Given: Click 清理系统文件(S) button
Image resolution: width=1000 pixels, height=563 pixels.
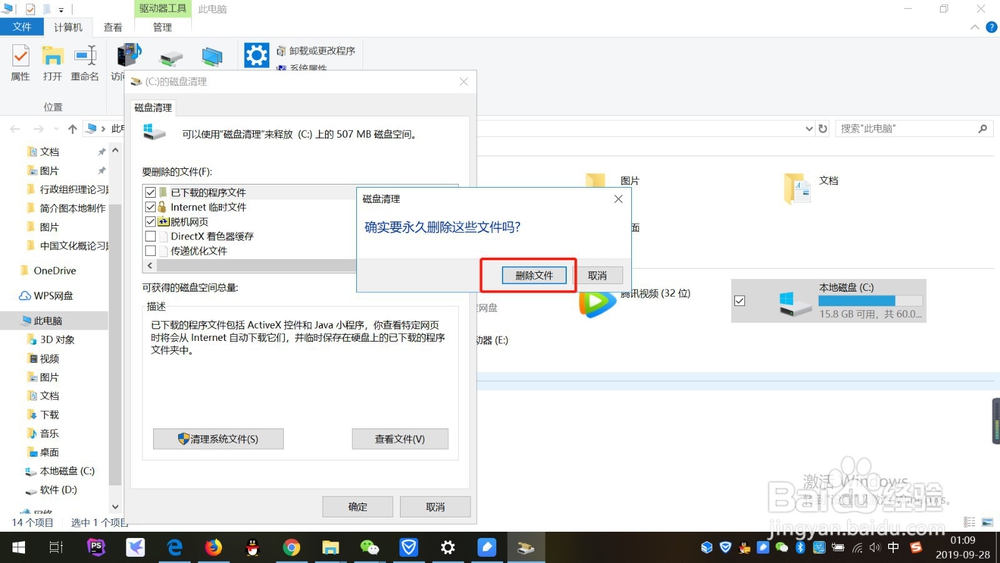Looking at the screenshot, I should pyautogui.click(x=218, y=439).
